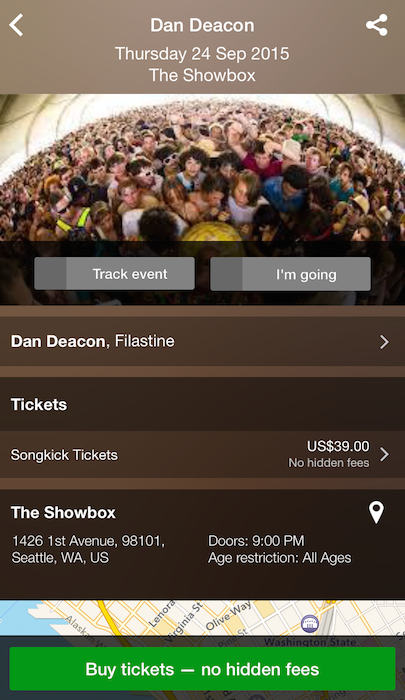Viewport: 405px width, 700px height.
Task: Click the US$39.00 ticket price
Action: click(338, 446)
